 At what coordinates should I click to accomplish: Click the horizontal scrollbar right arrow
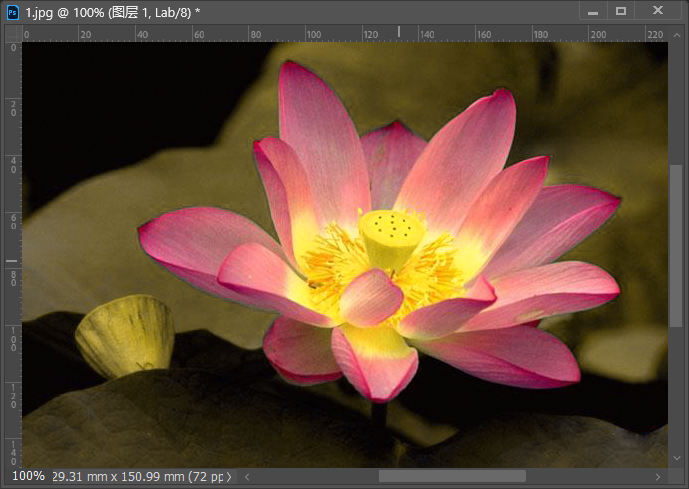tap(657, 477)
